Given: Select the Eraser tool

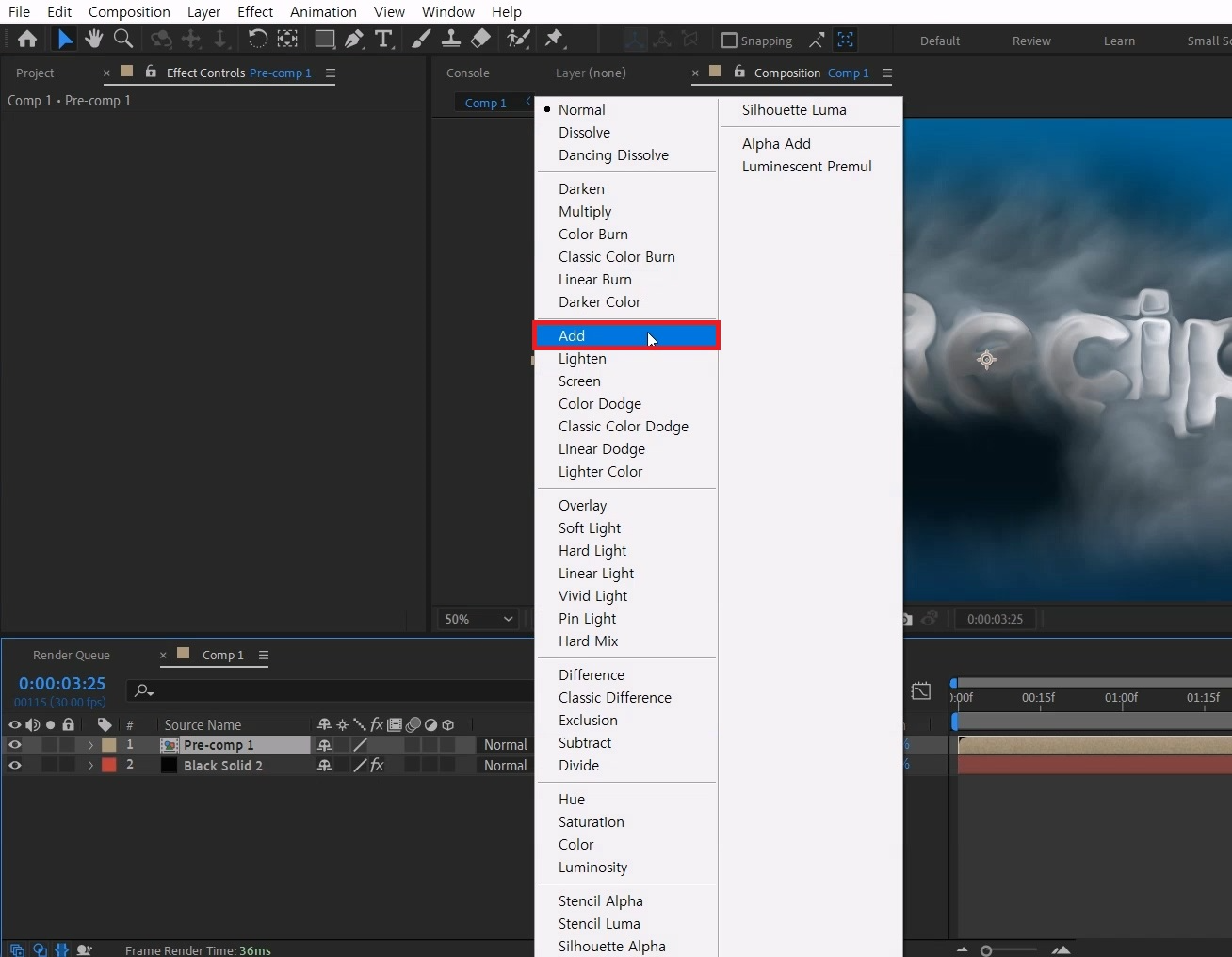Looking at the screenshot, I should click(480, 39).
